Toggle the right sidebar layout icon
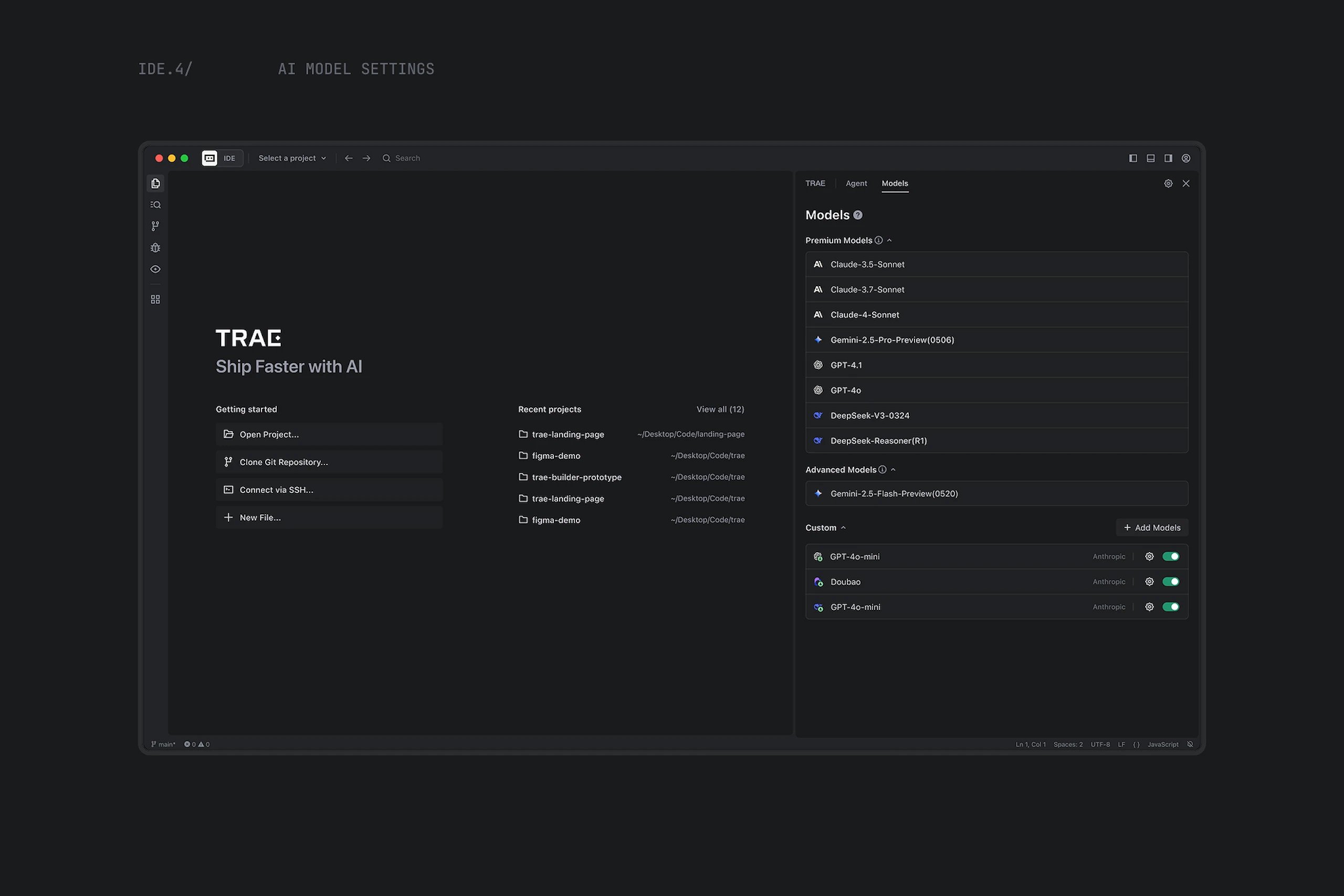The width and height of the screenshot is (1344, 896). coord(1169,159)
